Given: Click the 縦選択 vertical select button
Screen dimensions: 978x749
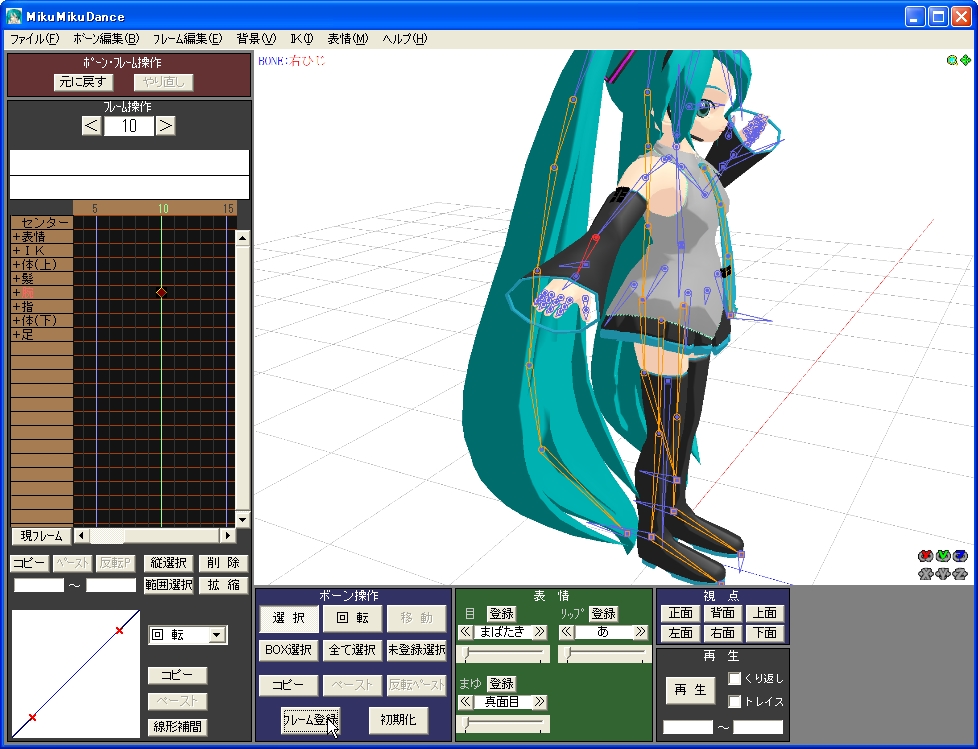Looking at the screenshot, I should coord(169,563).
